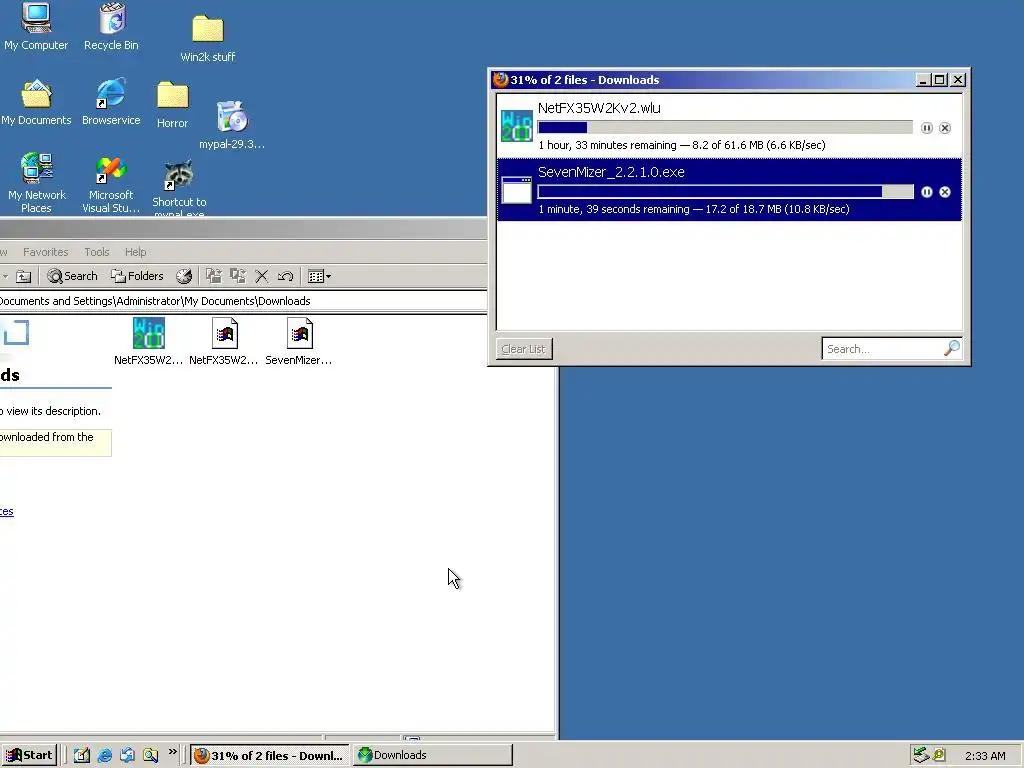Select the Browservice shortcut on desktop
This screenshot has height=768, width=1024.
click(111, 103)
